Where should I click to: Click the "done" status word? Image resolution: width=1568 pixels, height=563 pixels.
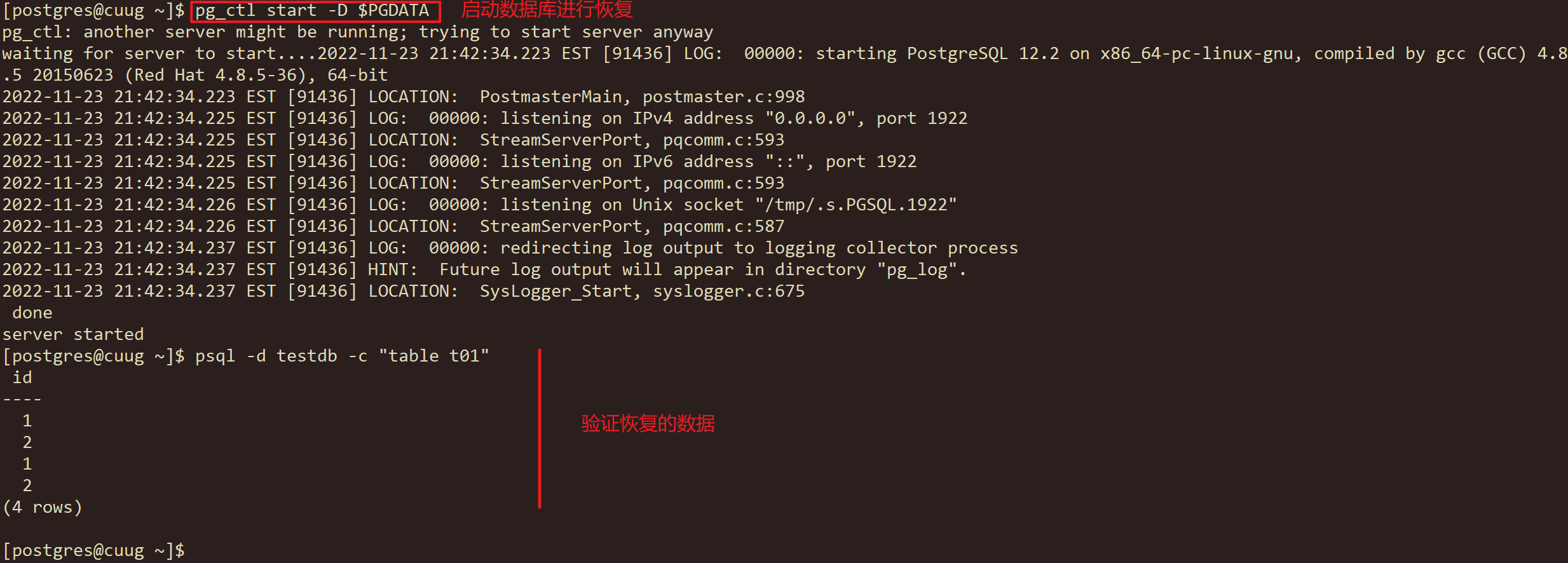point(32,313)
